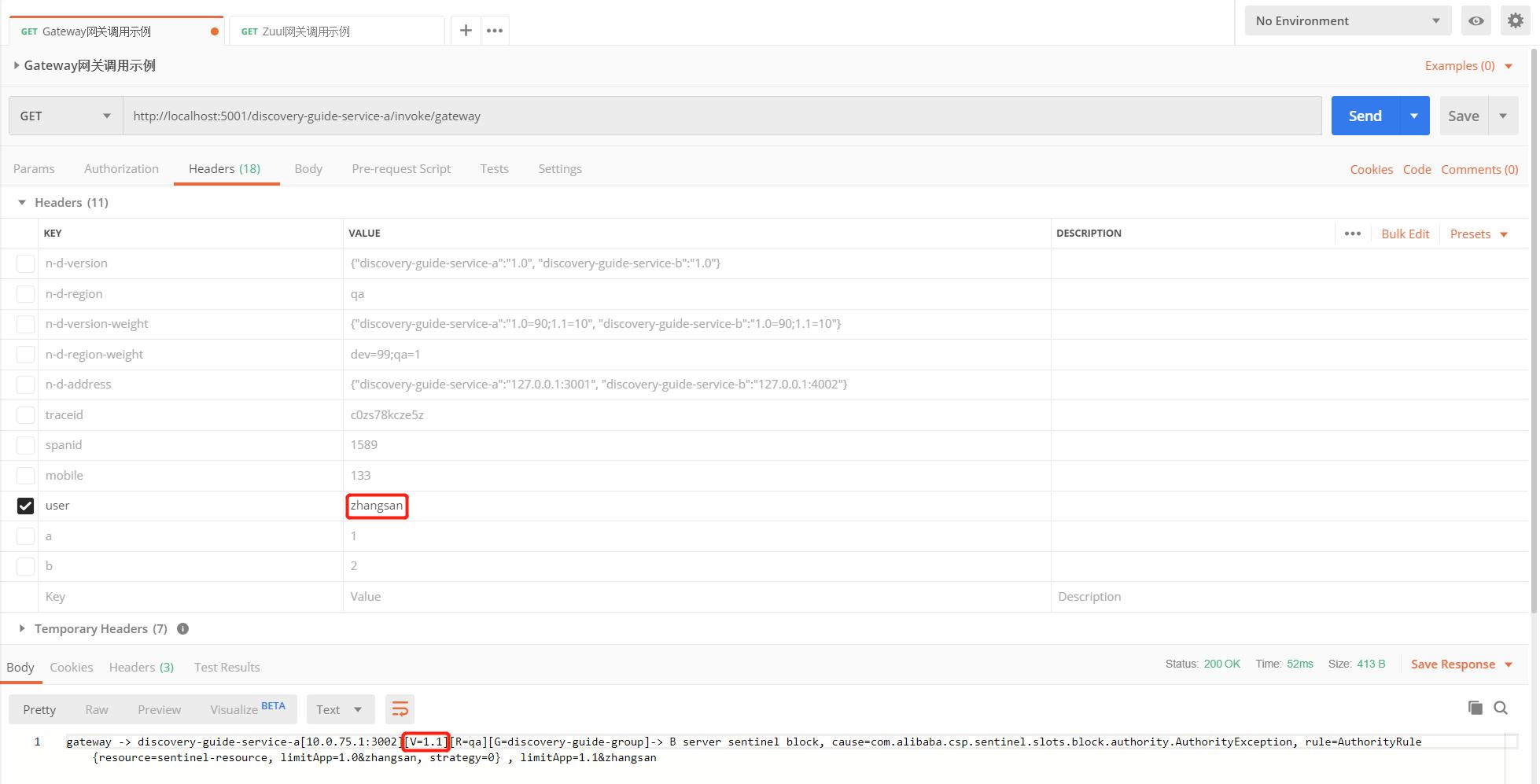Switch response view to Raw
This screenshot has height=784, width=1540.
coord(97,709)
